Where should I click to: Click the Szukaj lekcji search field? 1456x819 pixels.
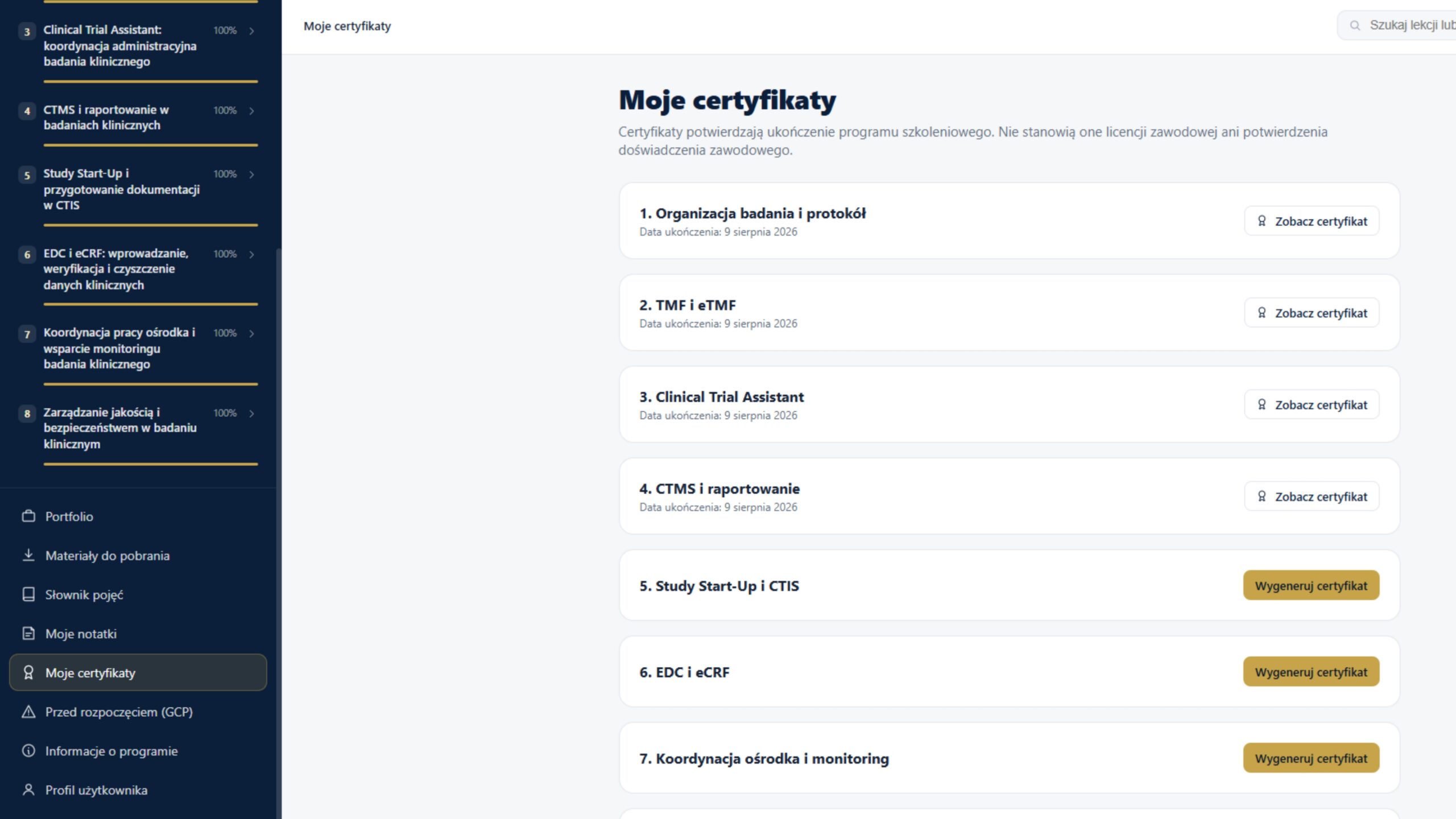coord(1397,26)
